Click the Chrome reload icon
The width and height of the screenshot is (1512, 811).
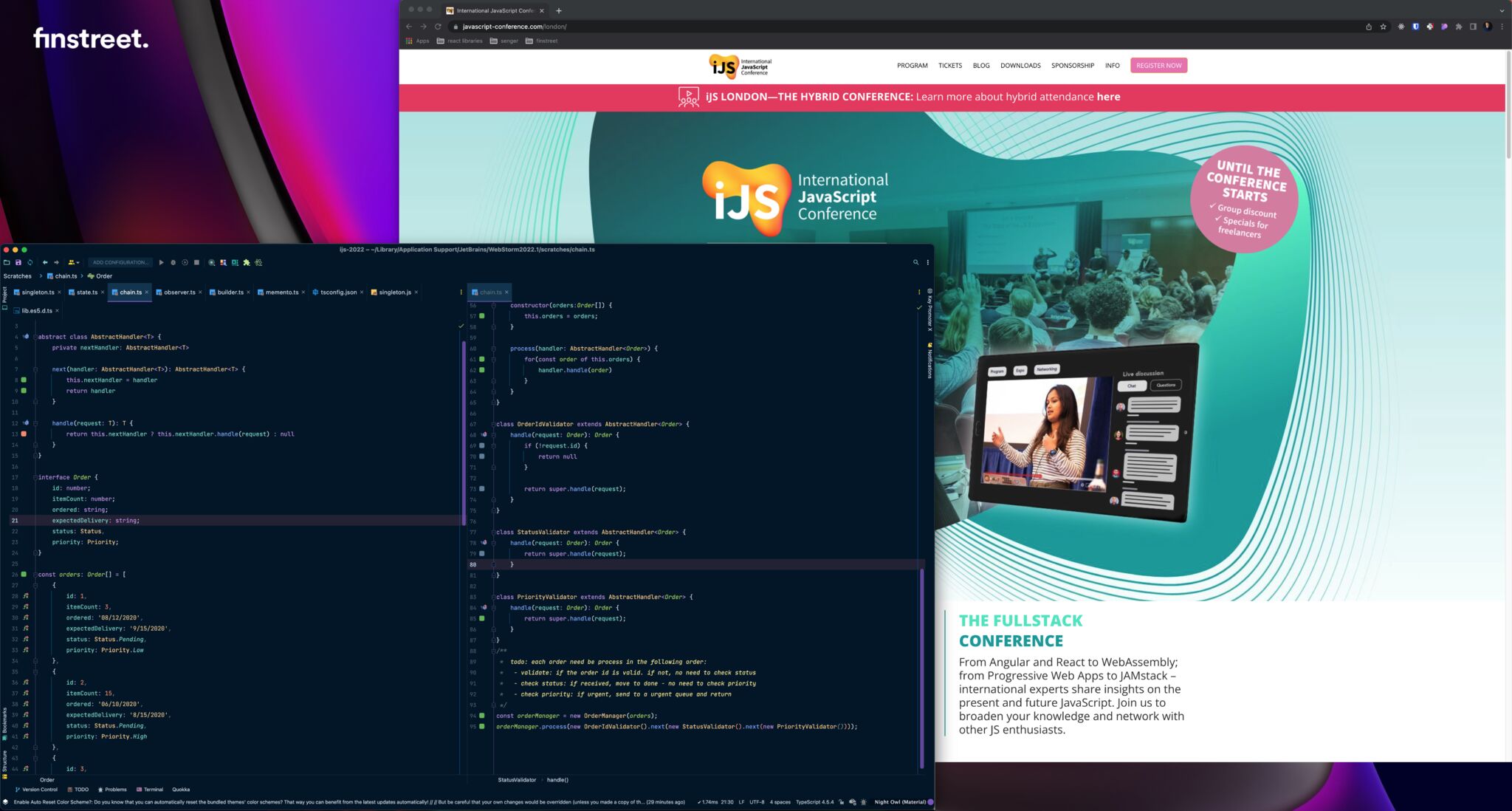pyautogui.click(x=438, y=27)
